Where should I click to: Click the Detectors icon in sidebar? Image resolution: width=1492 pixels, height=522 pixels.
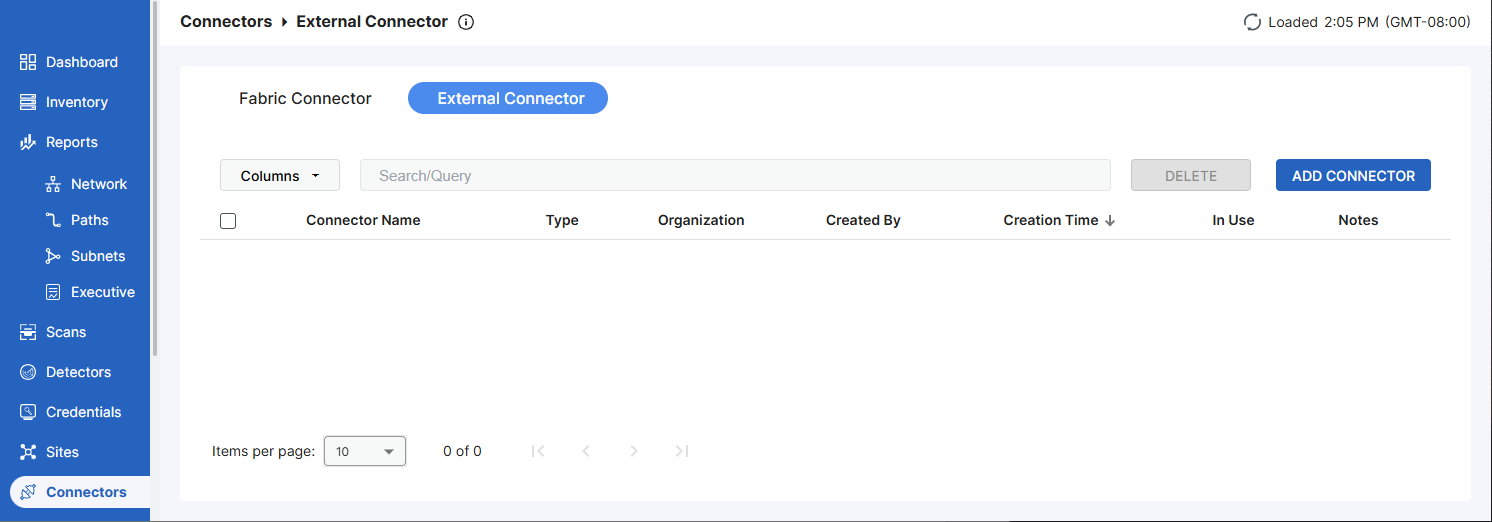click(28, 372)
